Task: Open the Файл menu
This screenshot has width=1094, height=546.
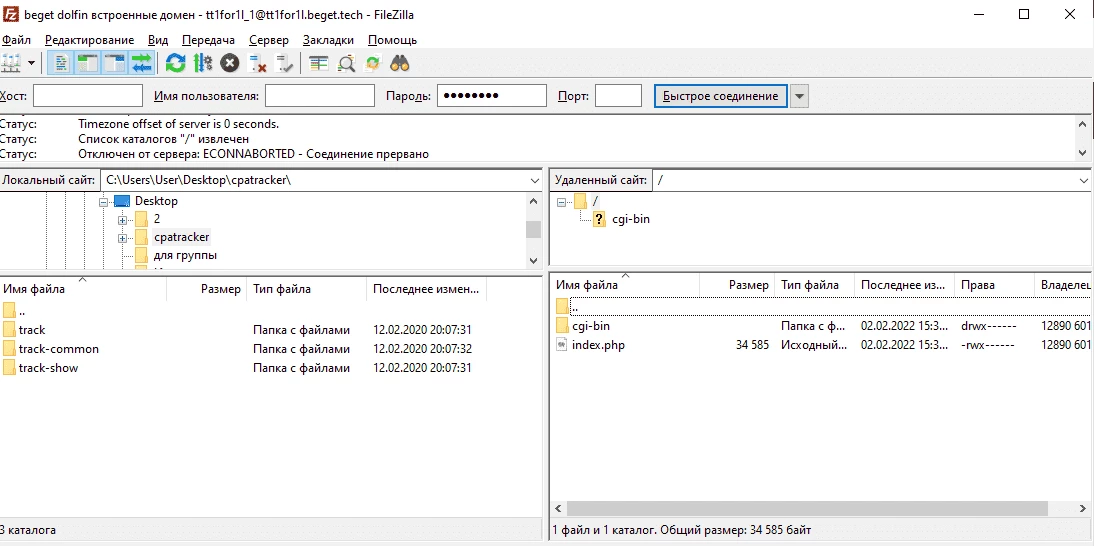Action: click(x=16, y=40)
